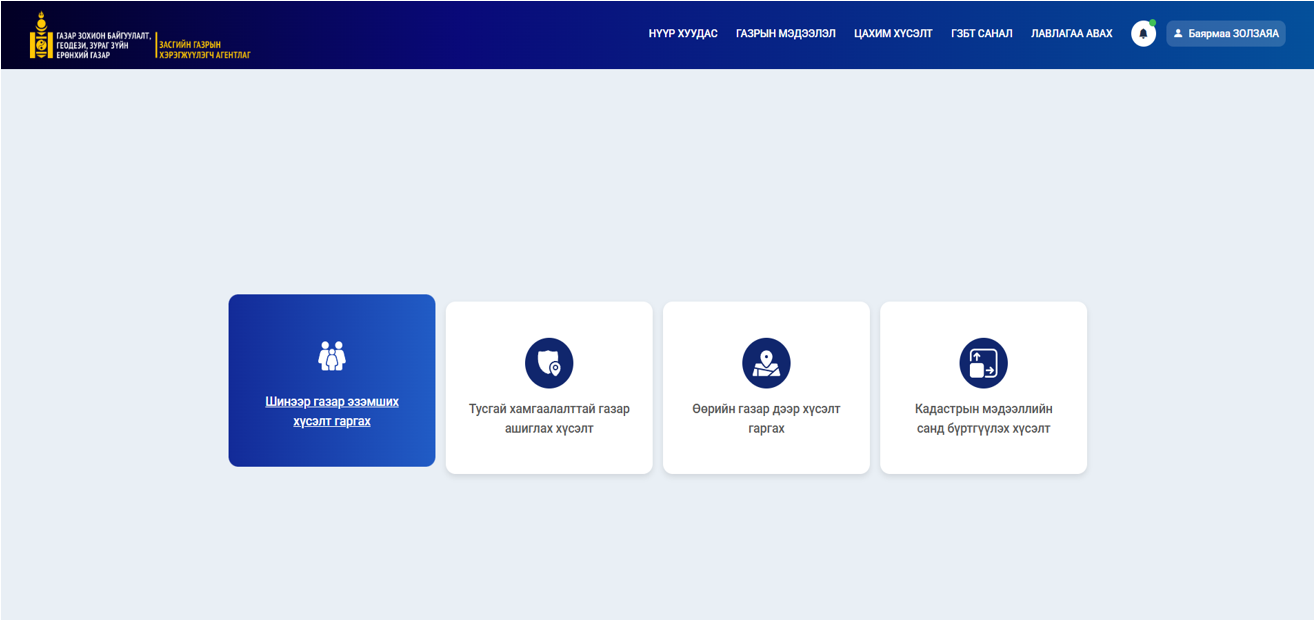
Task: Open the notifications bell icon
Action: pyautogui.click(x=1143, y=34)
